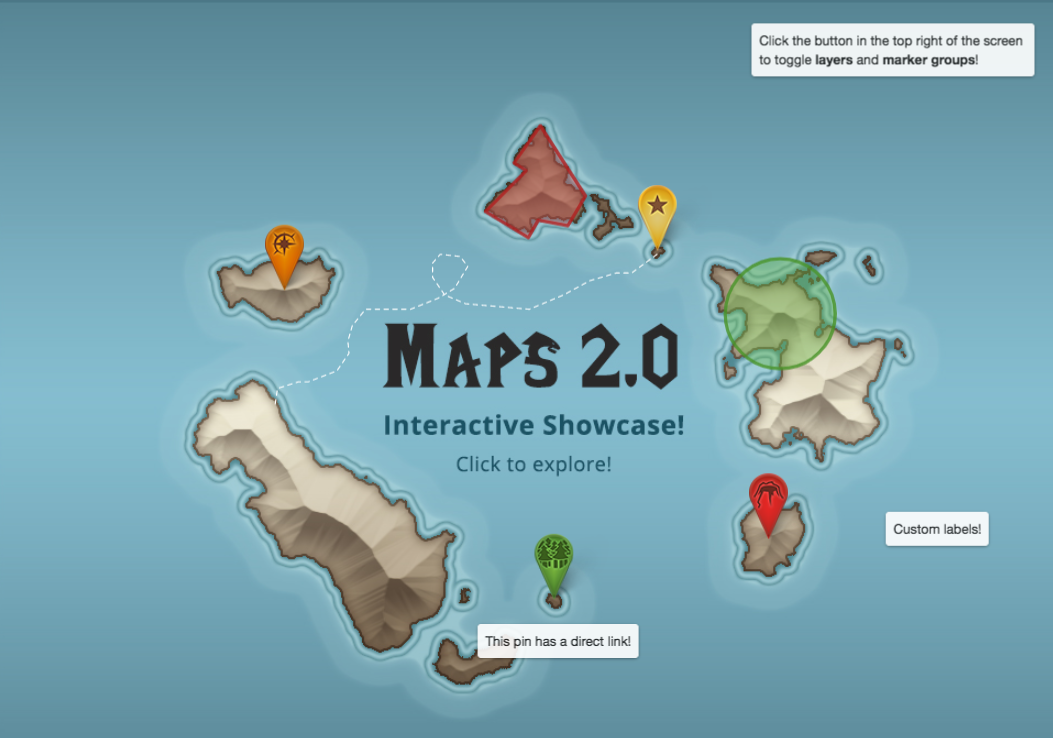This screenshot has width=1053, height=738.
Task: Click the pale eastern island below green circle
Action: click(820, 400)
